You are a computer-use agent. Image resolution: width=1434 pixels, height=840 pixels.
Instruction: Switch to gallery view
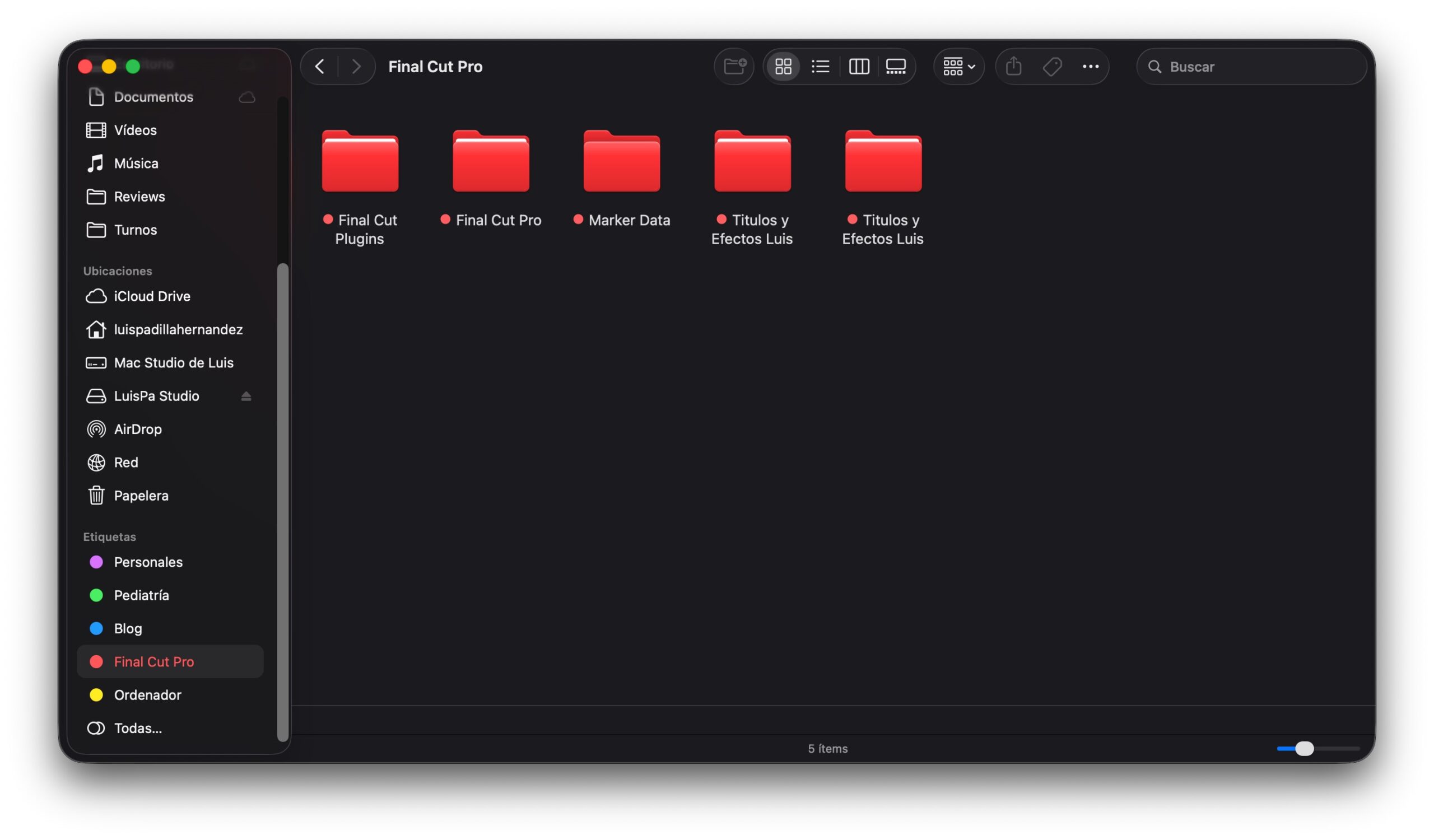(x=896, y=67)
